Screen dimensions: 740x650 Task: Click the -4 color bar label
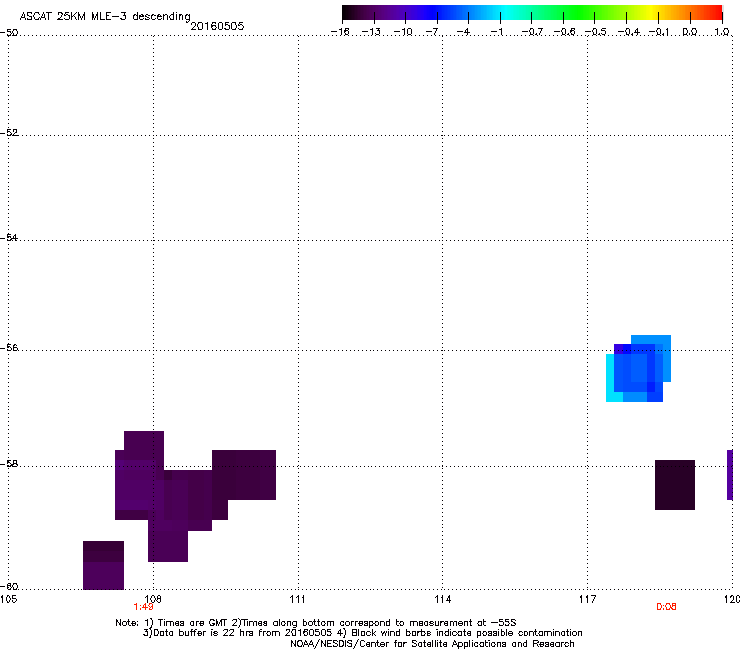coord(464,32)
